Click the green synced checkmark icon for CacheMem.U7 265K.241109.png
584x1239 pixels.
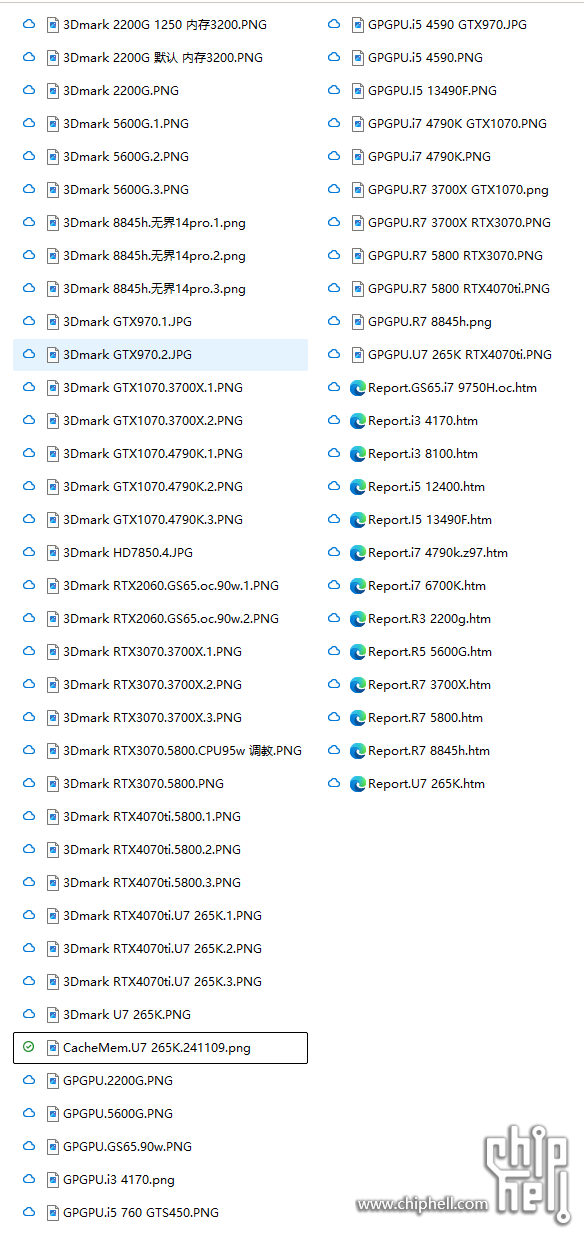(x=29, y=1048)
